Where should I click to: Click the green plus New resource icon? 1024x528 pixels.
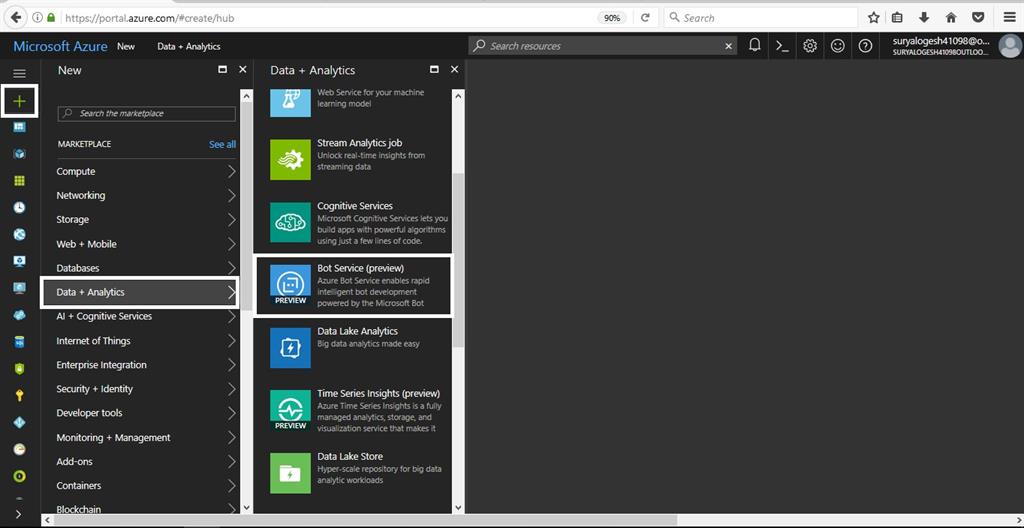point(19,101)
